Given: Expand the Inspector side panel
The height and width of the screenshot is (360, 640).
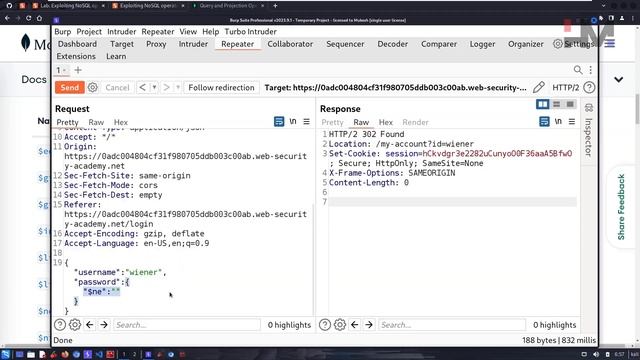Looking at the screenshot, I should [x=588, y=137].
